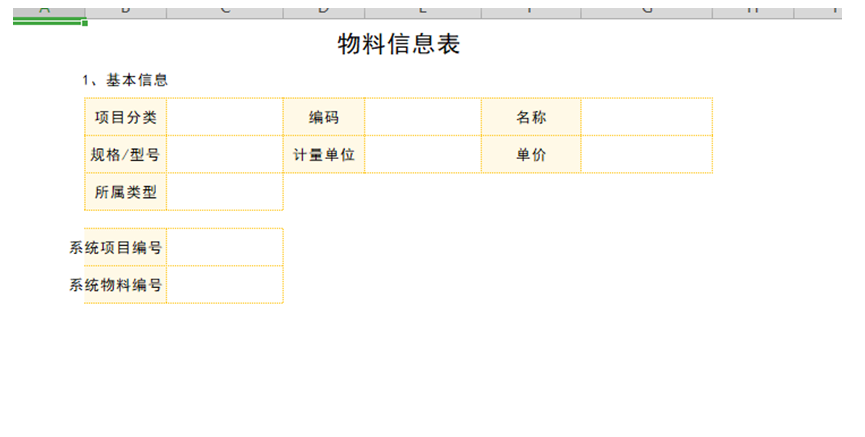Click the blank value cell for 单价
Viewport: 865px width, 437px height.
tap(646, 155)
